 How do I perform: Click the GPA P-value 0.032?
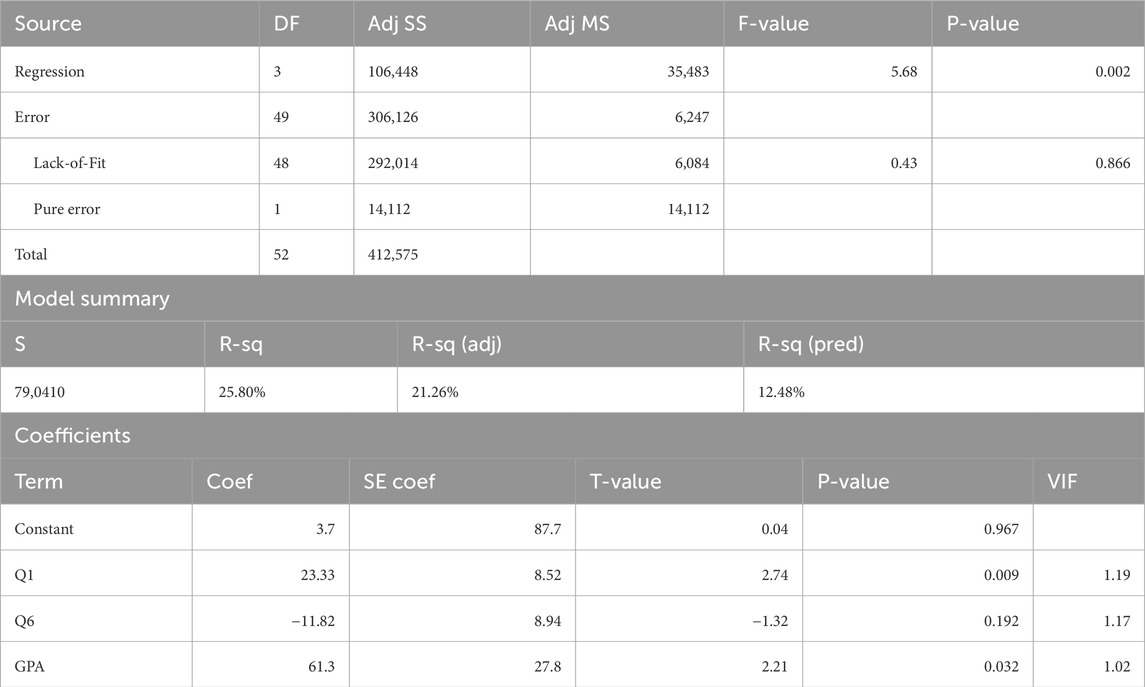tap(999, 666)
